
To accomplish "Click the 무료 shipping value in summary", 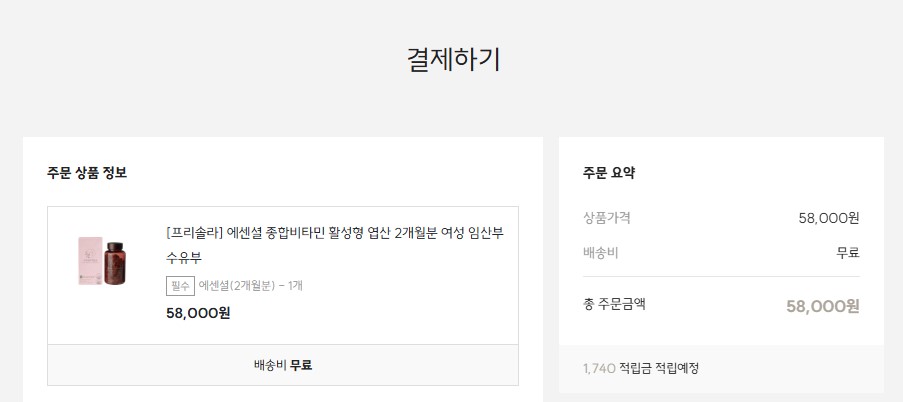I will point(847,252).
